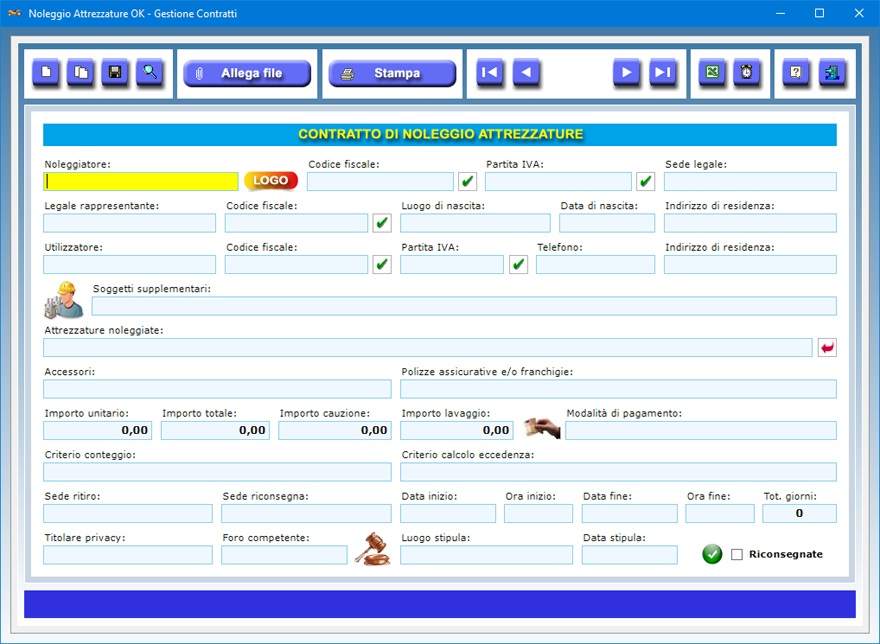Click the Ora fine field
This screenshot has width=880, height=644.
[720, 514]
